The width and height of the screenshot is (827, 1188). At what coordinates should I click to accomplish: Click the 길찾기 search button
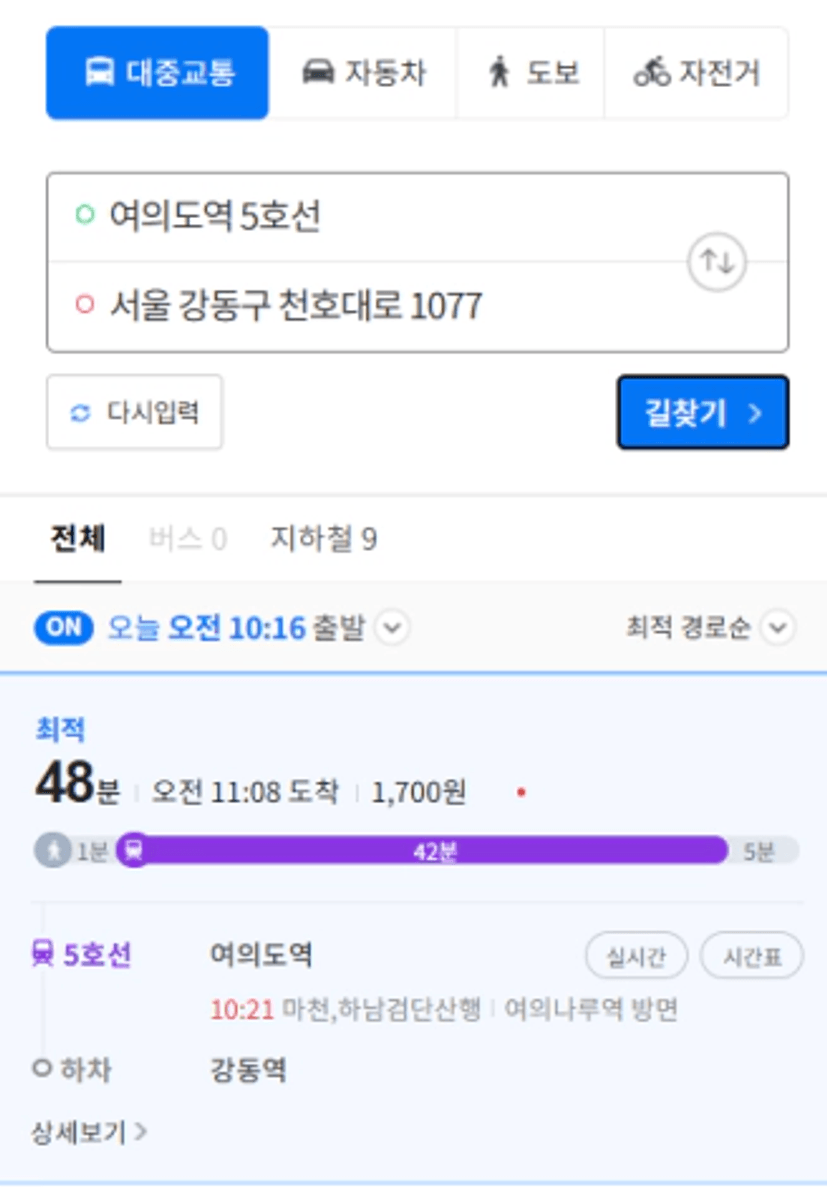703,412
